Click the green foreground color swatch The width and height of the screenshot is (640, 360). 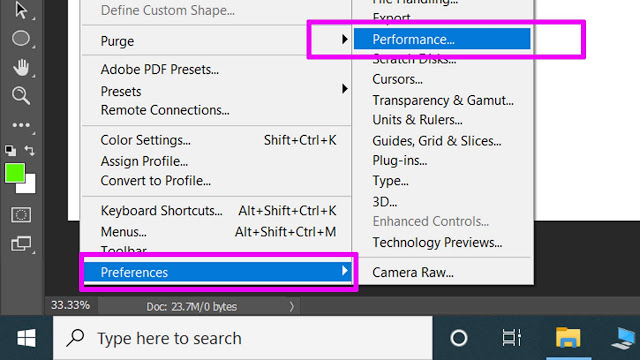[15, 173]
